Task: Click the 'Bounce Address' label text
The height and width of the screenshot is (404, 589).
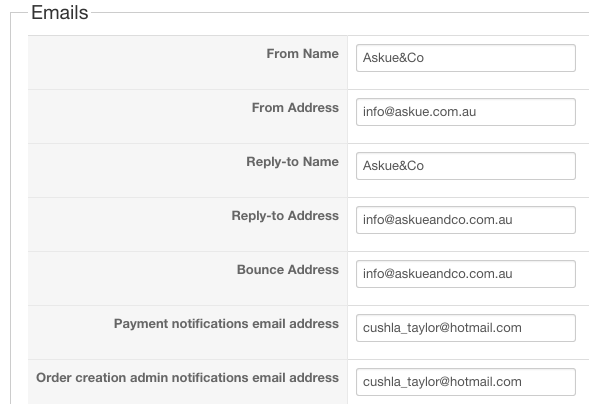Action: 288,270
